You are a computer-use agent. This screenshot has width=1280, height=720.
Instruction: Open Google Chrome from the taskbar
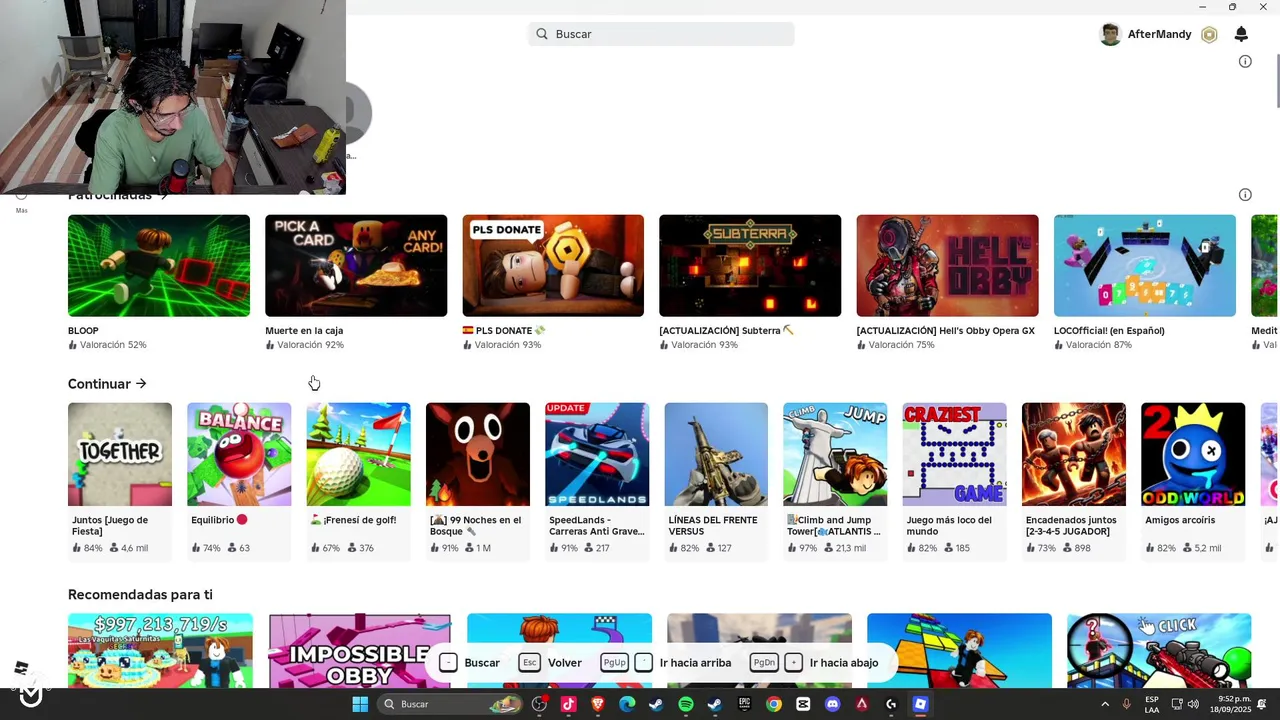pyautogui.click(x=773, y=704)
